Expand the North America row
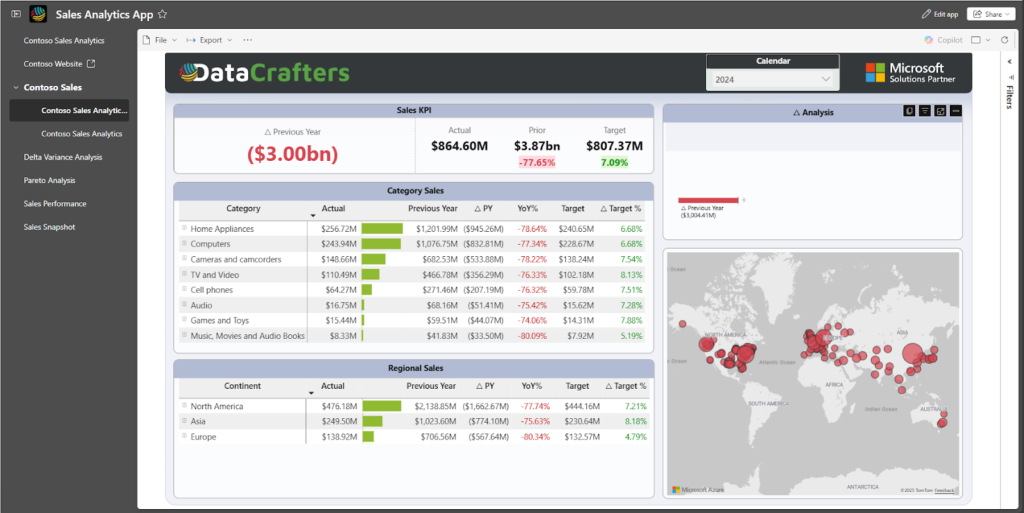Image resolution: width=1024 pixels, height=513 pixels. pyautogui.click(x=184, y=405)
